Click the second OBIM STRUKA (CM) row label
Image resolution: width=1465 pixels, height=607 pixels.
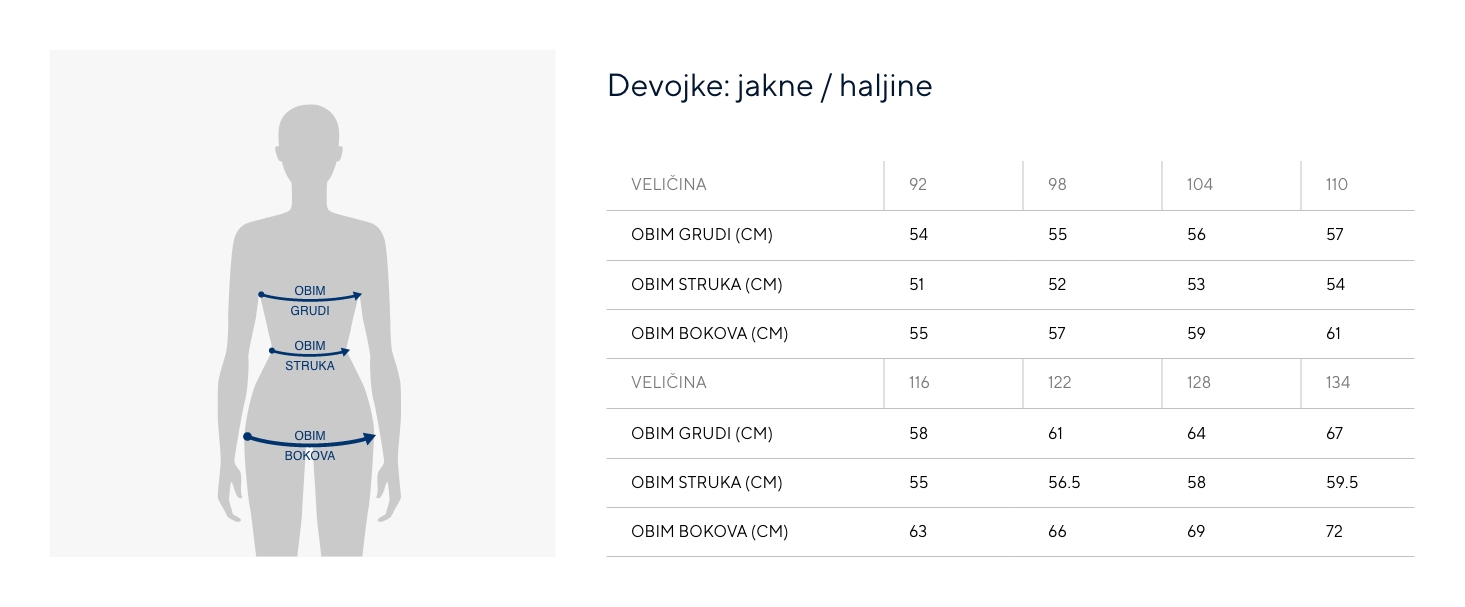click(x=707, y=482)
